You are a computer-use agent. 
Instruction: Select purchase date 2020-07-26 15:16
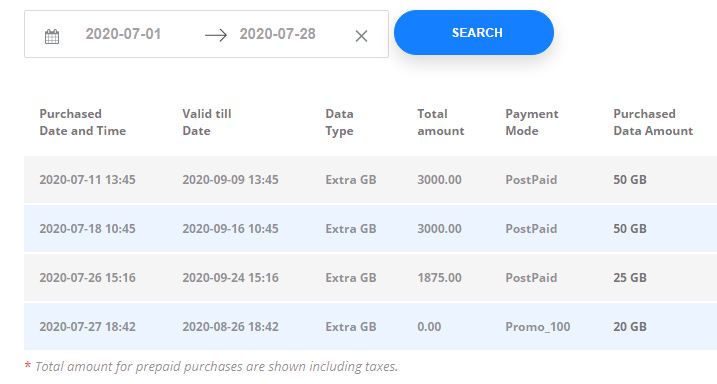tap(87, 277)
